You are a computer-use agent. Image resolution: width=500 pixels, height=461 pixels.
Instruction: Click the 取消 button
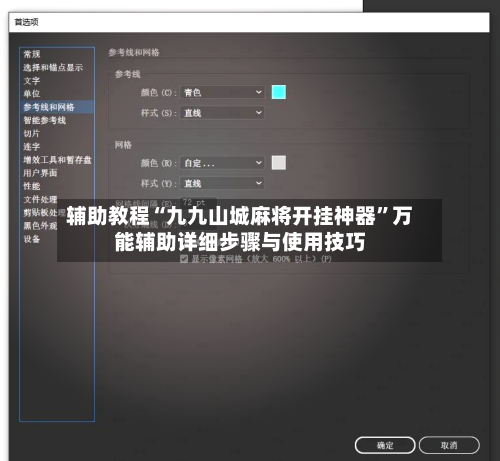point(449,445)
